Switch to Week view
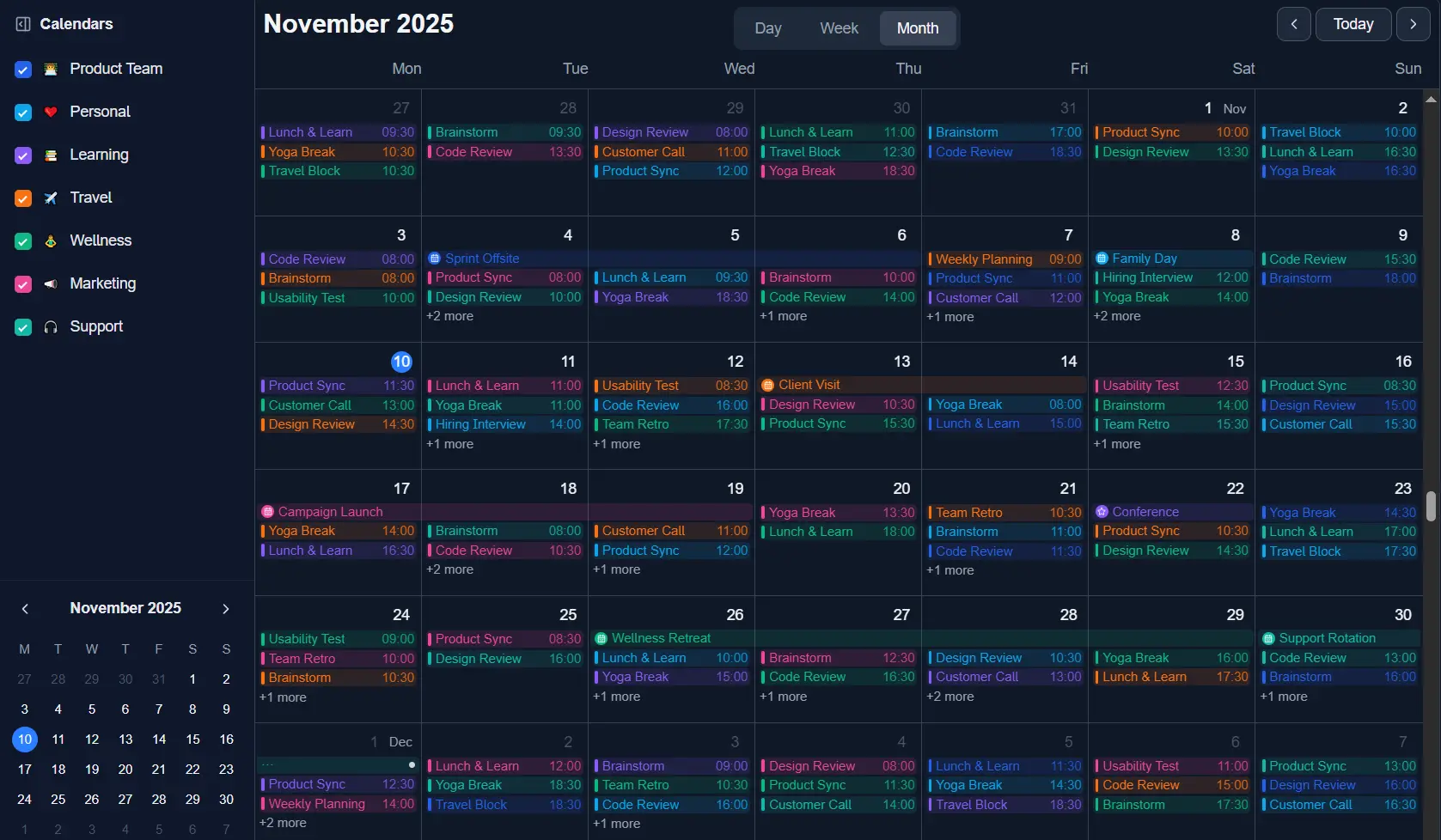Screen dimensions: 1441x840 click(838, 27)
